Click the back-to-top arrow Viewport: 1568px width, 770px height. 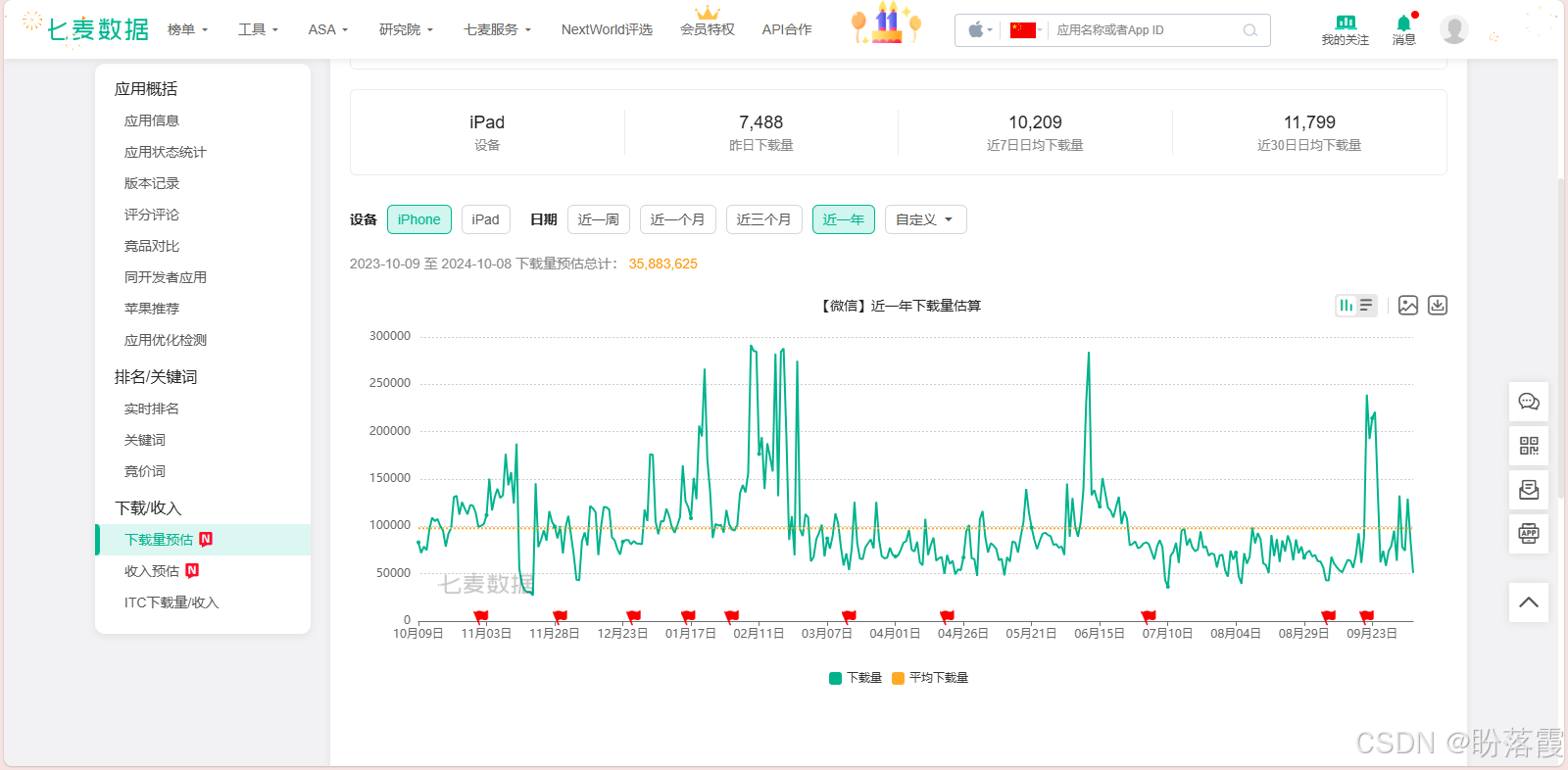(1529, 602)
